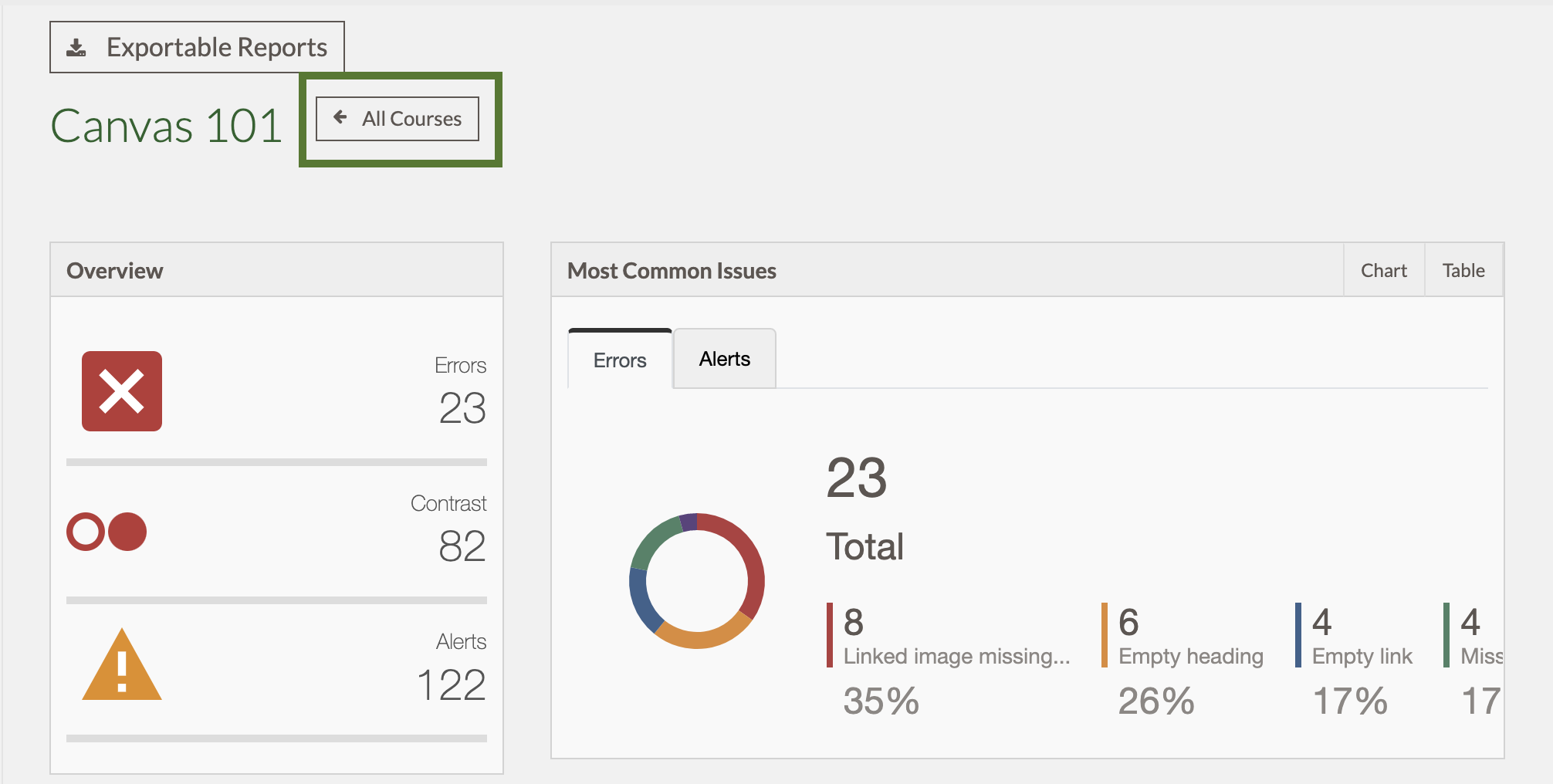Click the left arrow icon beside All Courses
Image resolution: width=1553 pixels, height=784 pixels.
[340, 117]
